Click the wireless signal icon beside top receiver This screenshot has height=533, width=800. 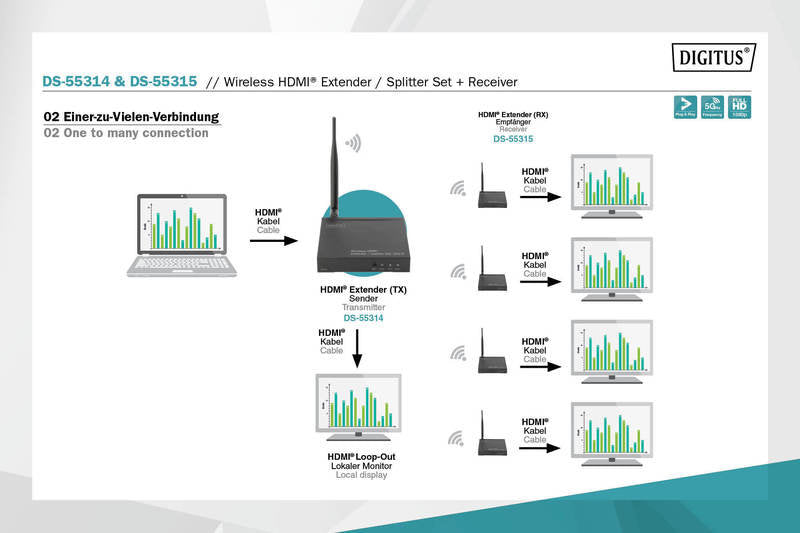click(x=458, y=188)
